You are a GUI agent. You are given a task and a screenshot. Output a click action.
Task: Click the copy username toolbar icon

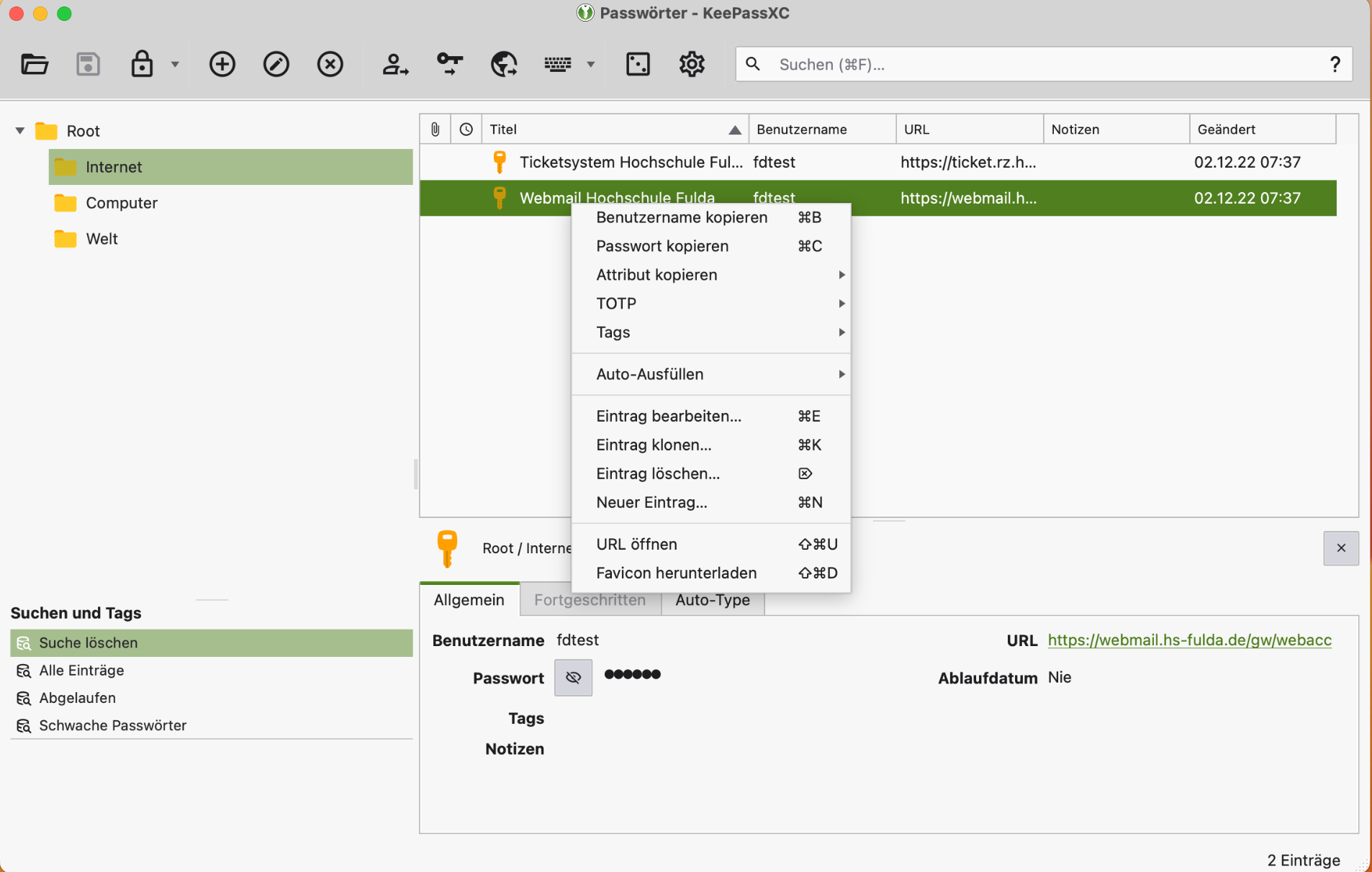coord(394,65)
